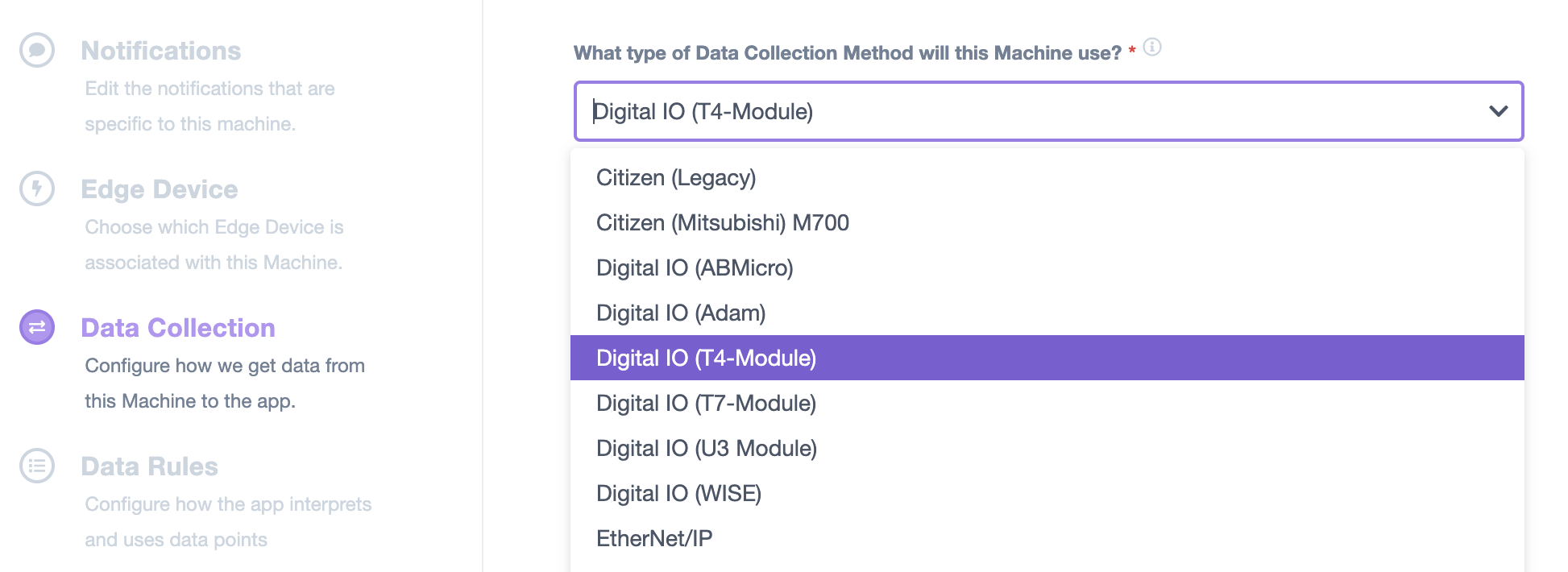Click the Data Collection step title
1568x572 pixels.
[x=178, y=328]
